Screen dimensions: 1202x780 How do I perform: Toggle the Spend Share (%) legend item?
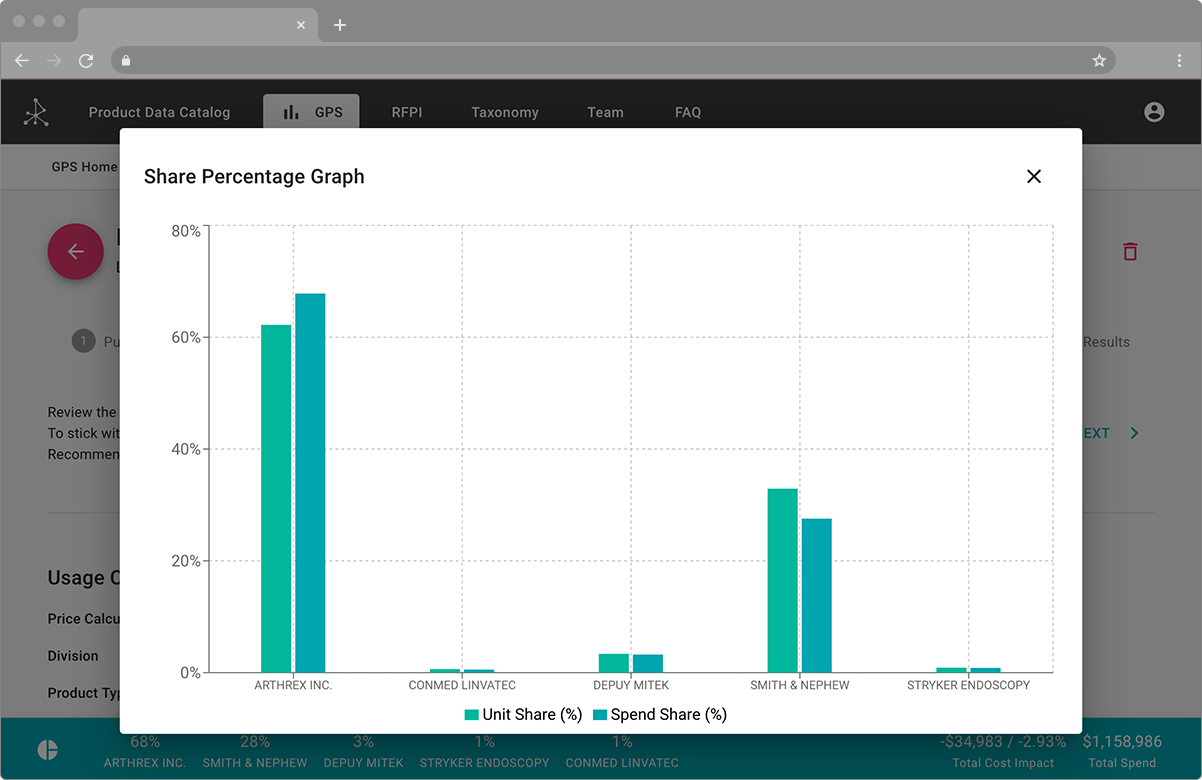tap(660, 714)
